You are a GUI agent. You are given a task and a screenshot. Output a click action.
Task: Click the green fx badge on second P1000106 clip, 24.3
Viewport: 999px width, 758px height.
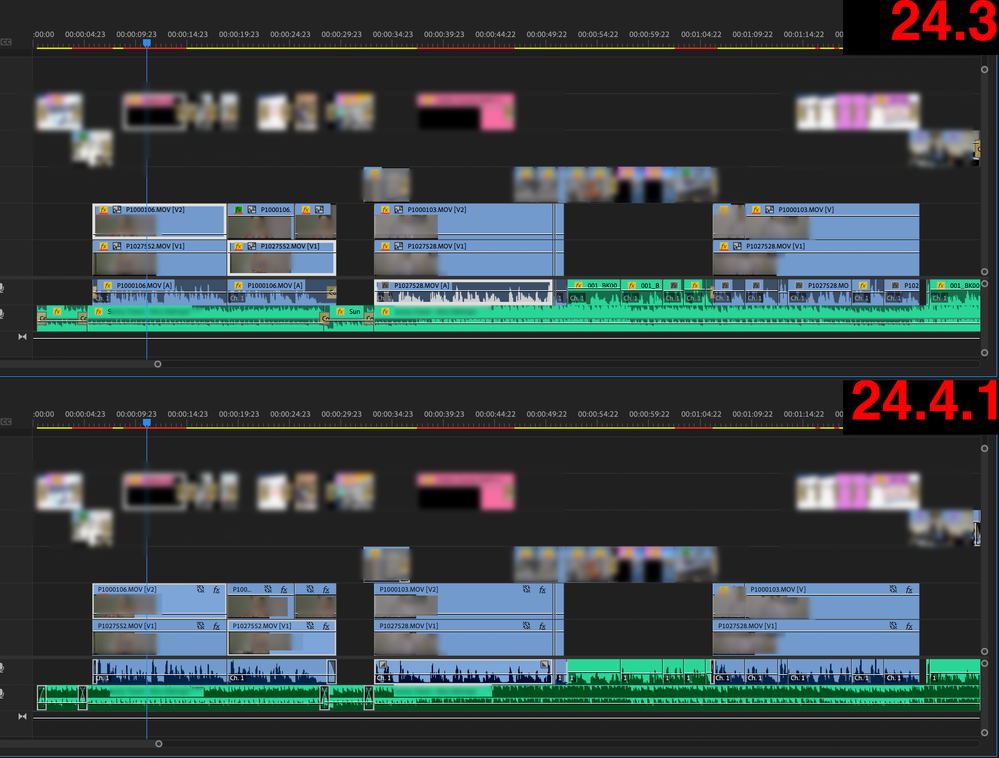238,210
